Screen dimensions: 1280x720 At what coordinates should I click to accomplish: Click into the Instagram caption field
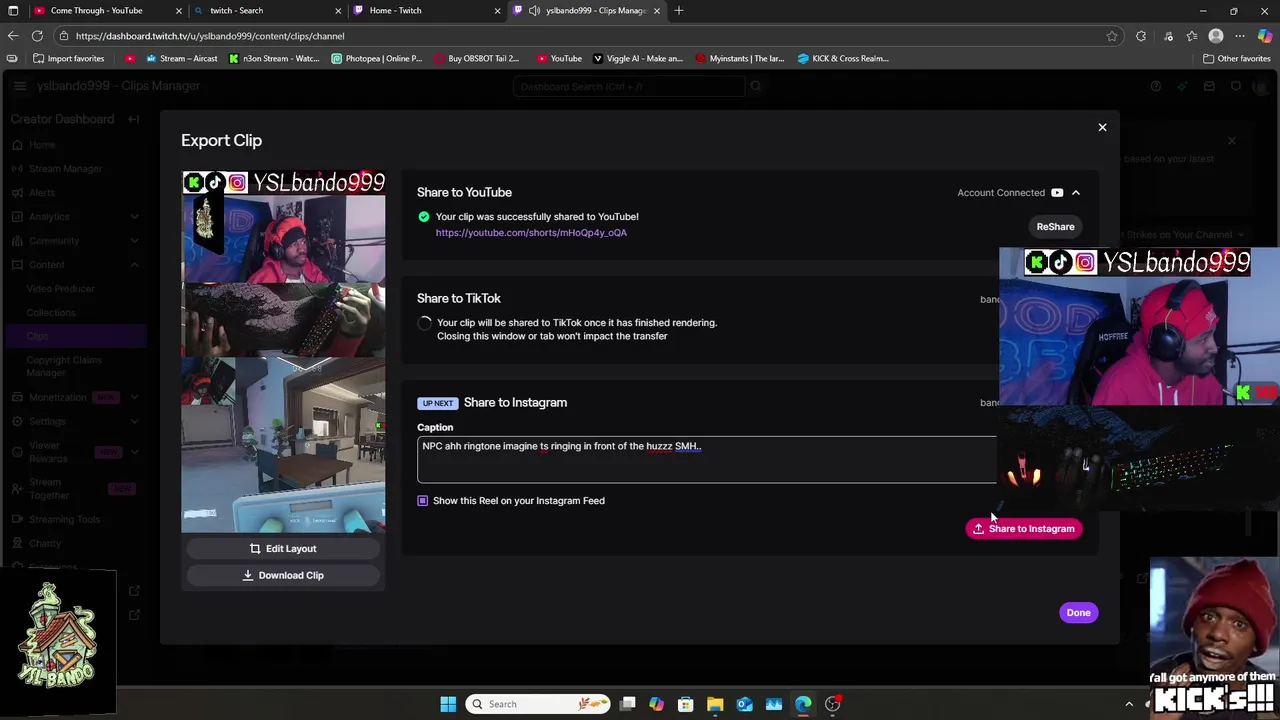707,459
